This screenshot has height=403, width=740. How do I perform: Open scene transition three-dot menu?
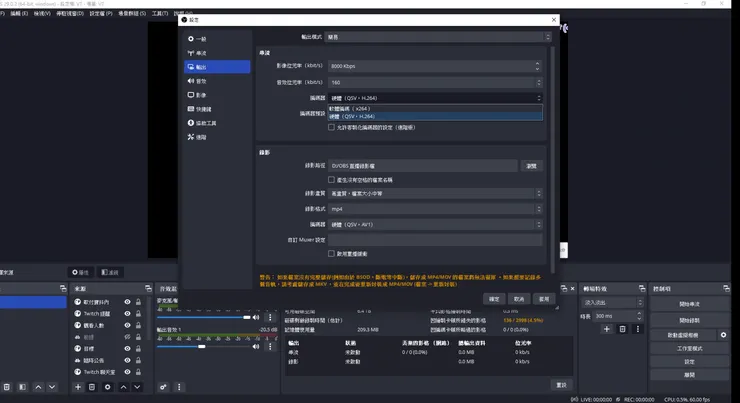coord(638,329)
